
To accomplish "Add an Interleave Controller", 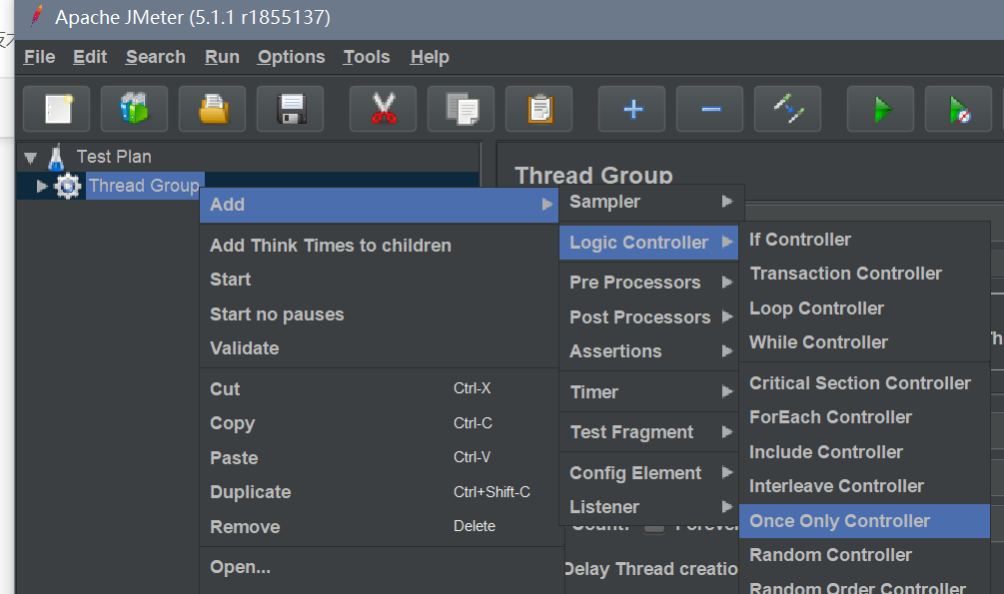I will coord(865,486).
